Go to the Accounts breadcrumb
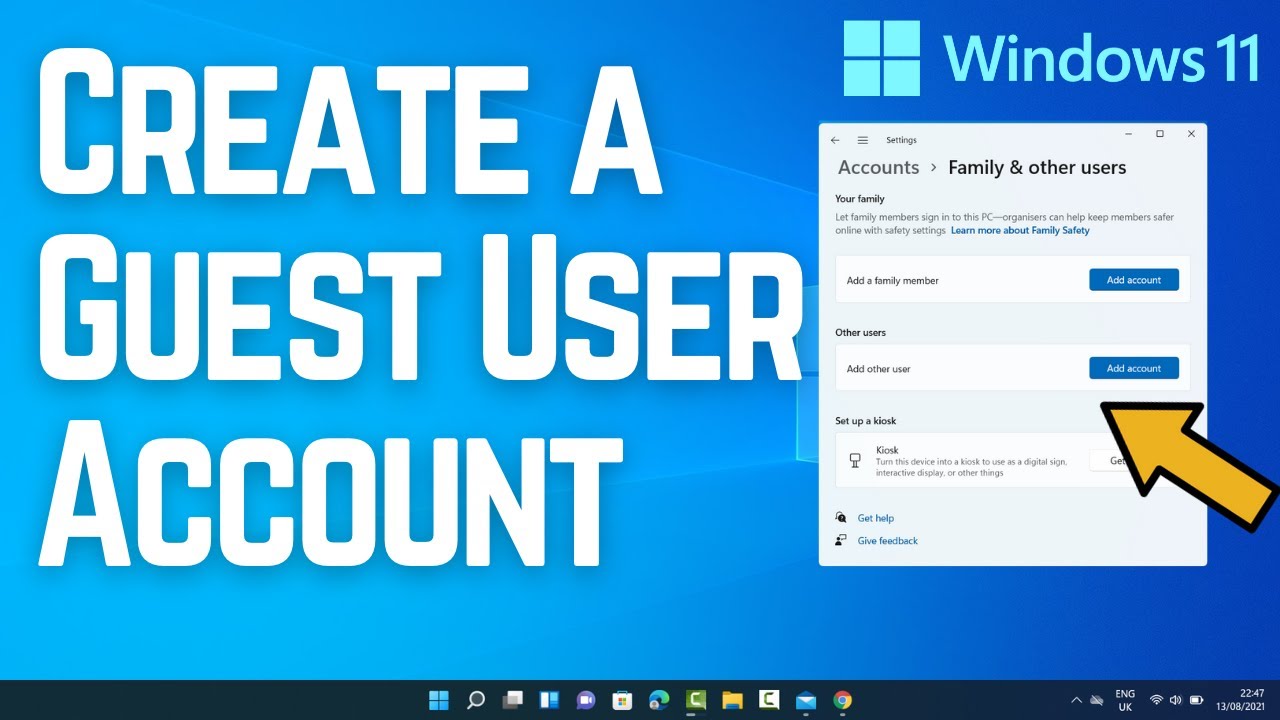This screenshot has width=1280, height=720. point(878,168)
